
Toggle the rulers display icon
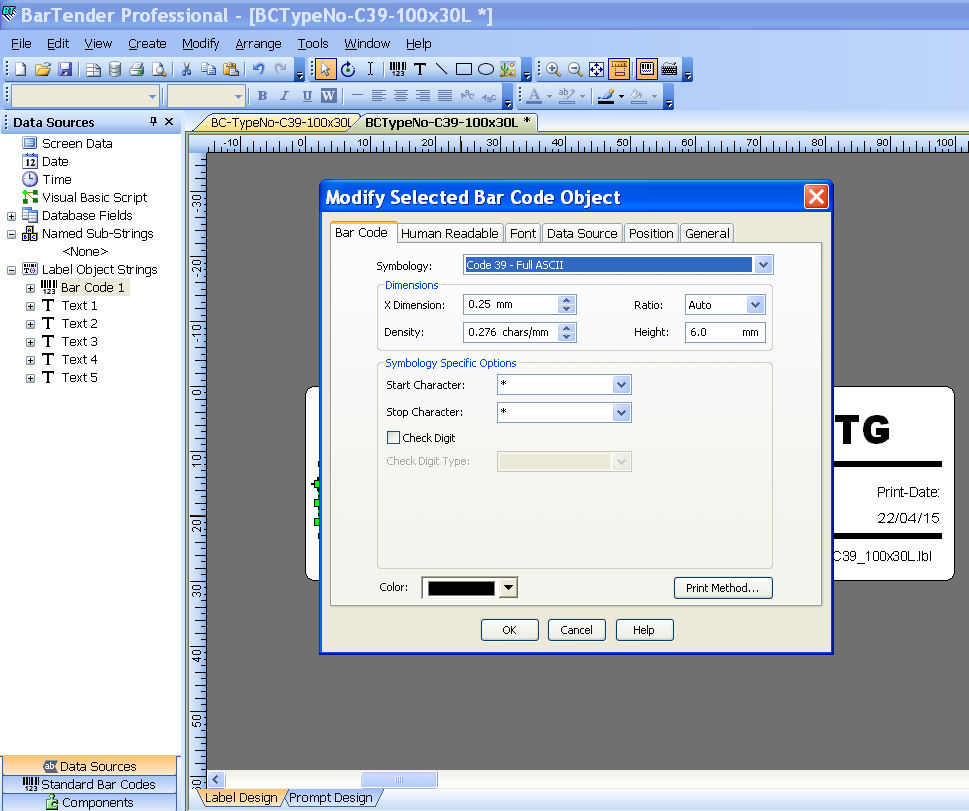(x=619, y=69)
